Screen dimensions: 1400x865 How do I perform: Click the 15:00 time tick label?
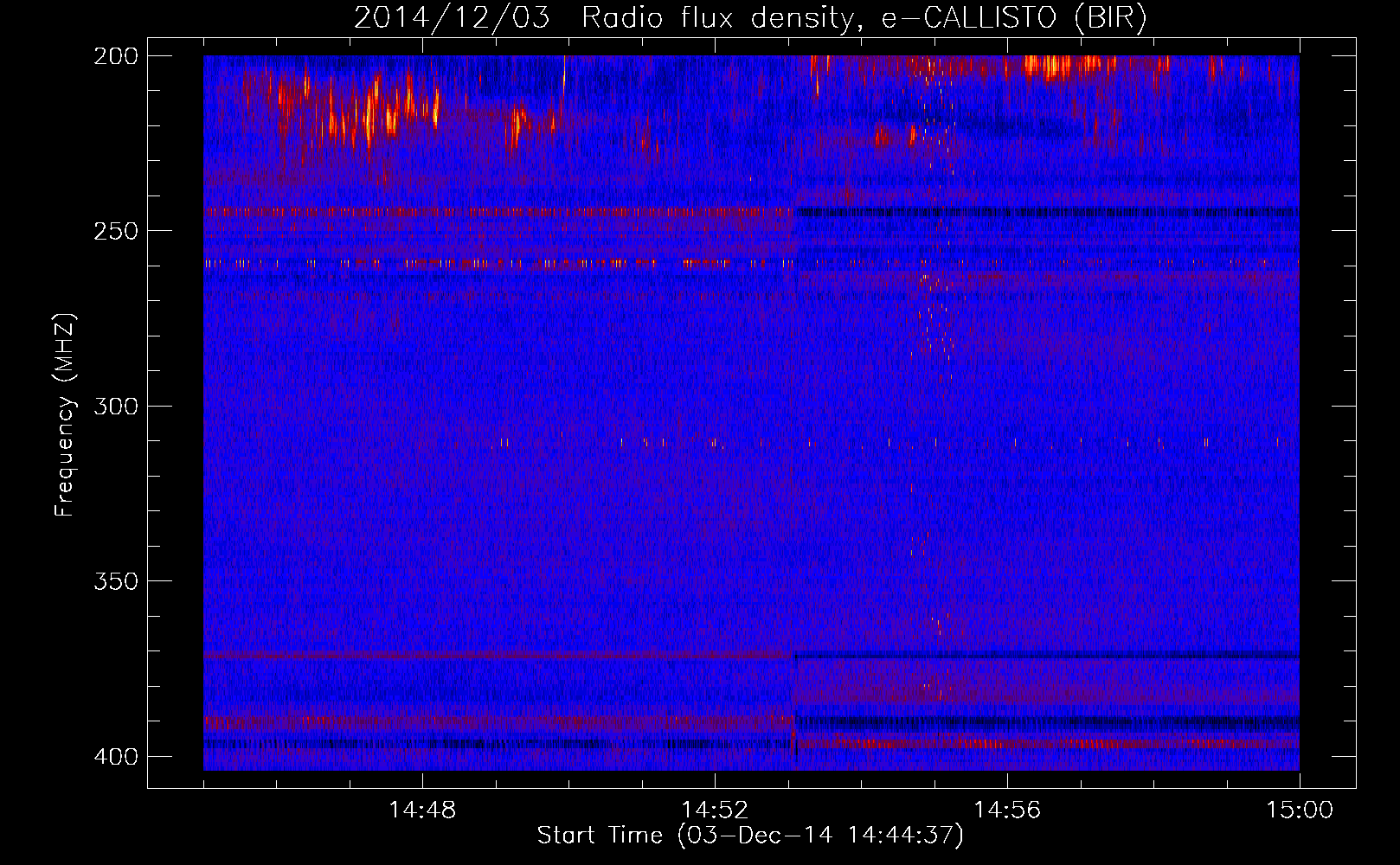[1300, 811]
